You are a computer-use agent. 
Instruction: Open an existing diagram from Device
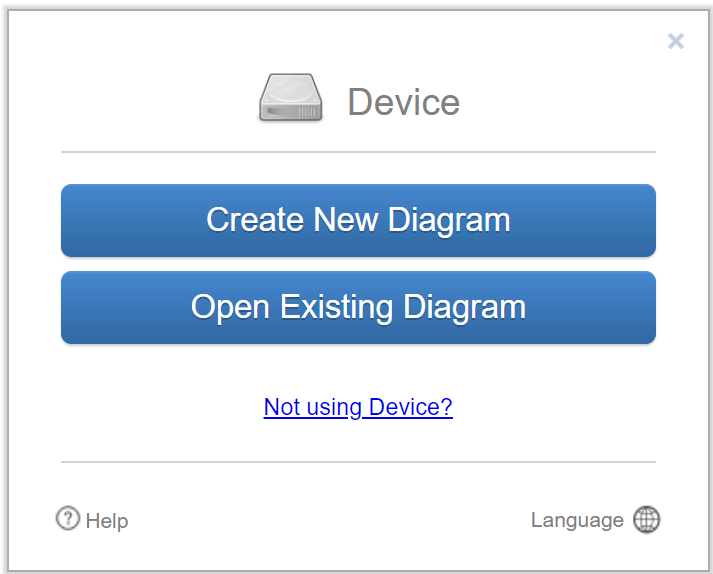[358, 307]
